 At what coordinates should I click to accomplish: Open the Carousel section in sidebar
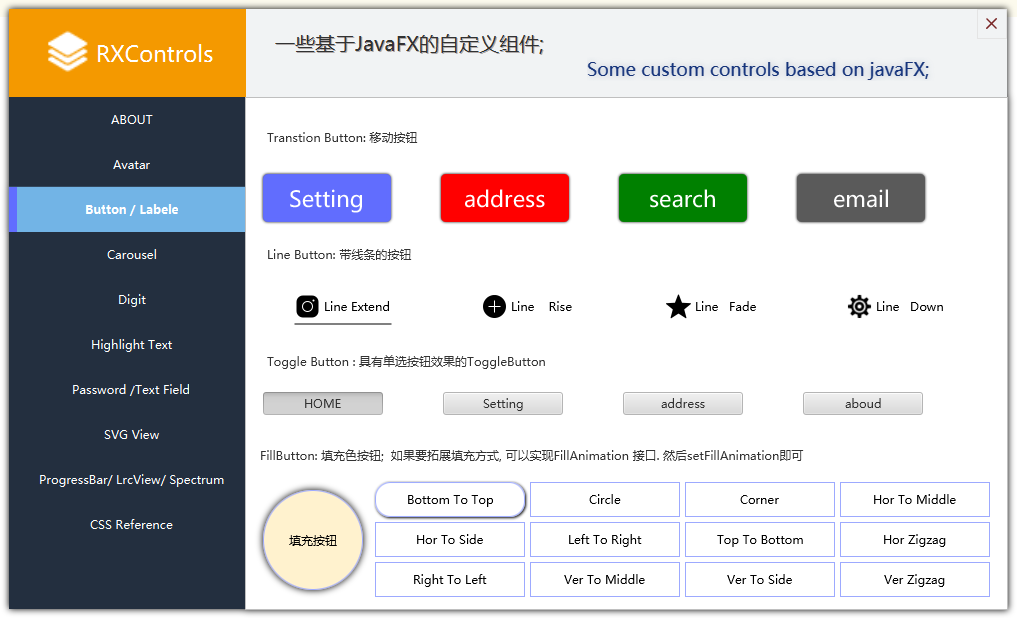coord(131,255)
